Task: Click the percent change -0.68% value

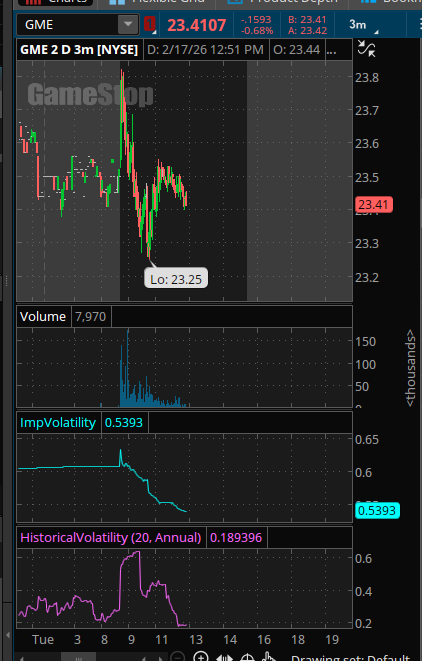Action: pyautogui.click(x=257, y=31)
